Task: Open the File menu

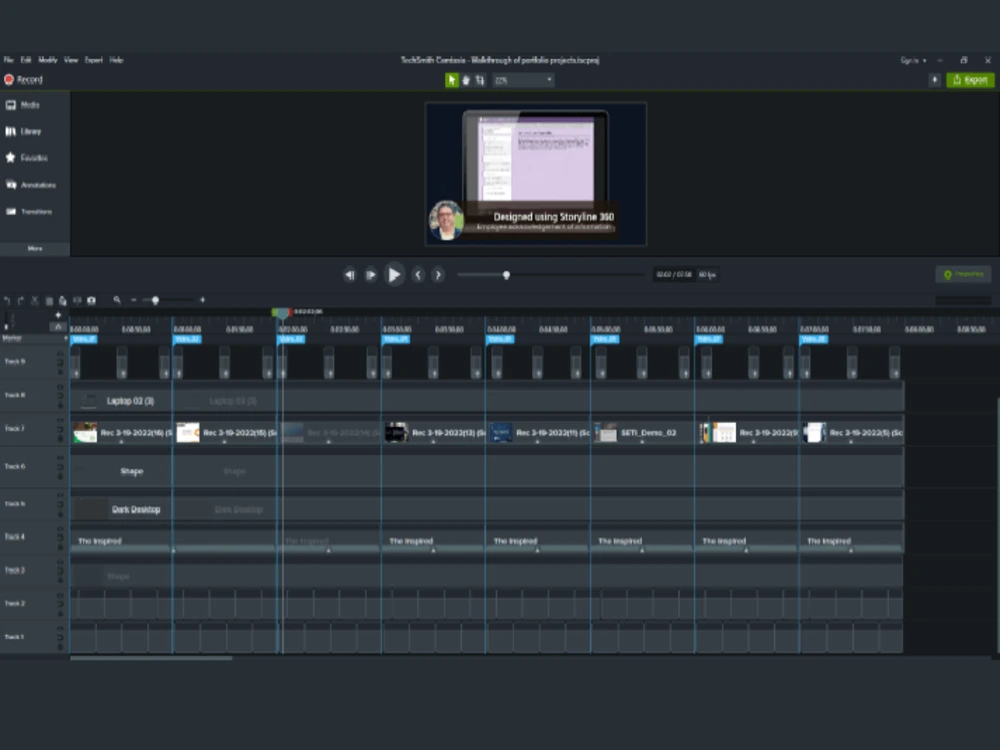Action: click(x=9, y=60)
